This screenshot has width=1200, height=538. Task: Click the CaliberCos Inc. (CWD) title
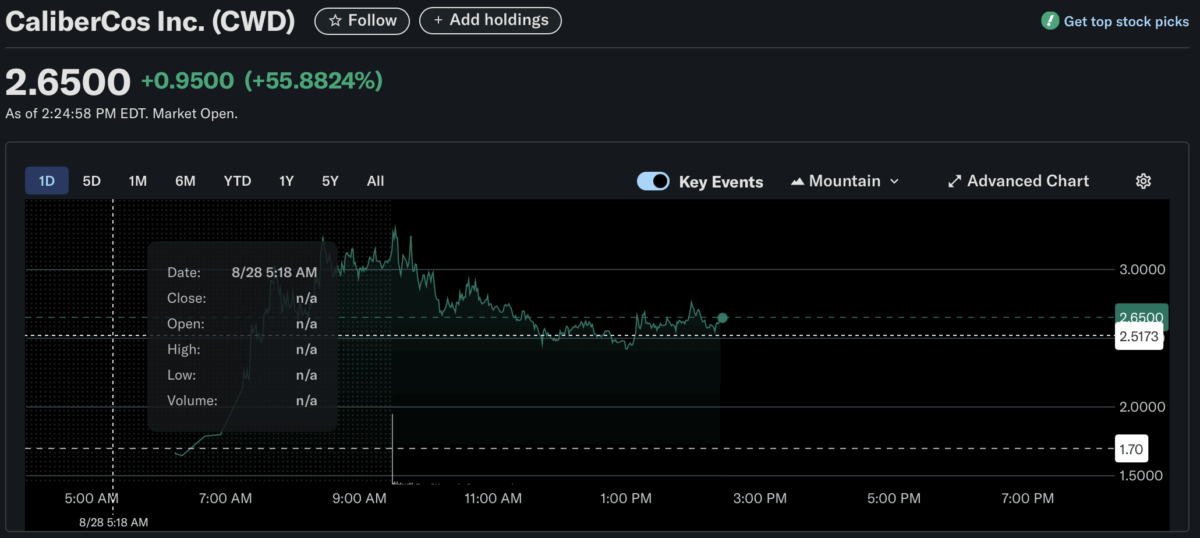point(150,21)
